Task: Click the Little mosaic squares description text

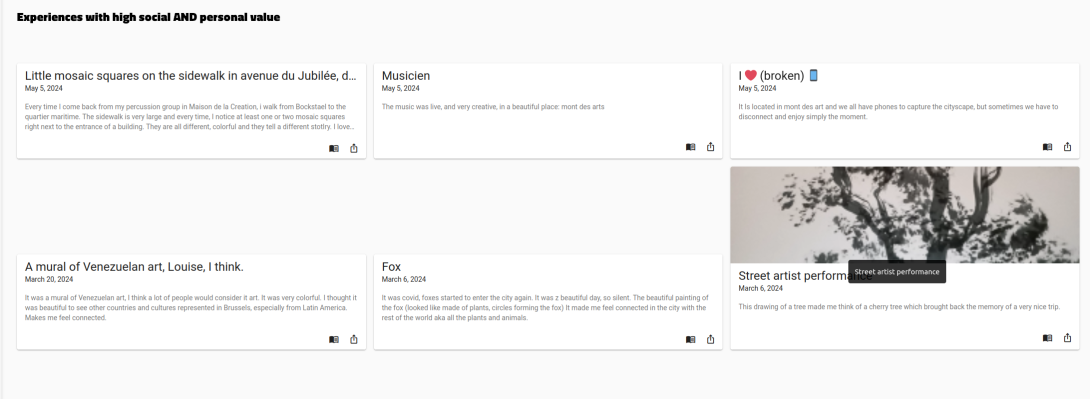Action: tap(190, 117)
